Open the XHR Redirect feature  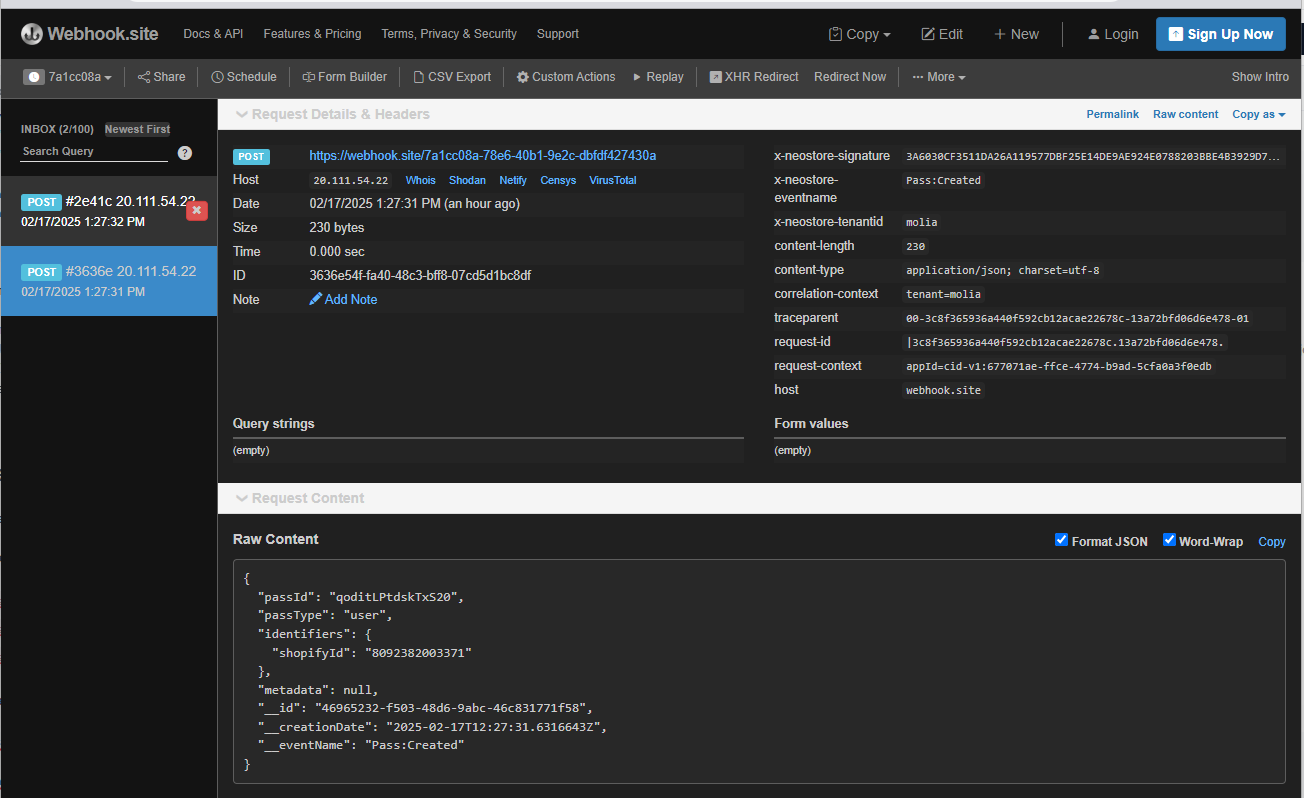coord(753,76)
